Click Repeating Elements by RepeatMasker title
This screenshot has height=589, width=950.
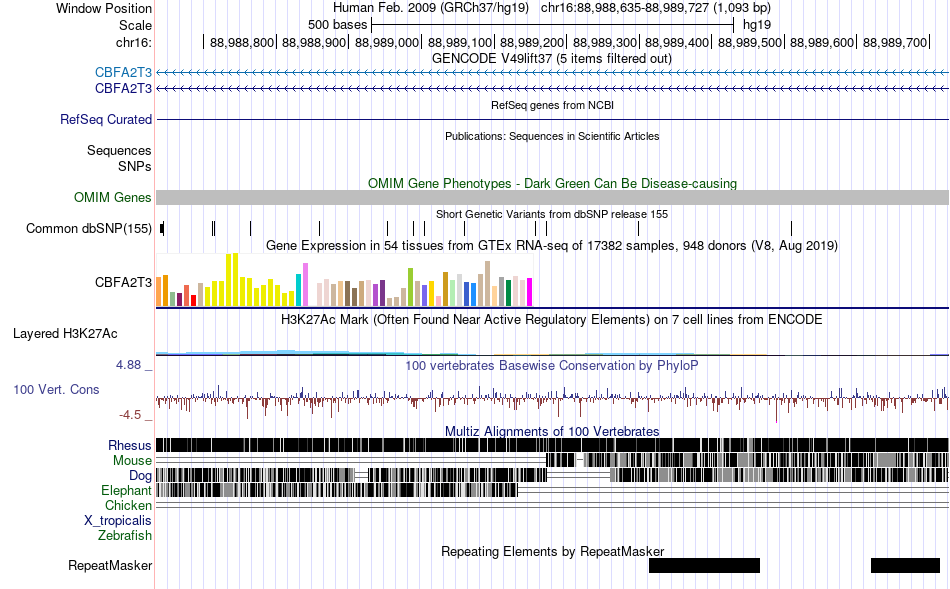[552, 551]
